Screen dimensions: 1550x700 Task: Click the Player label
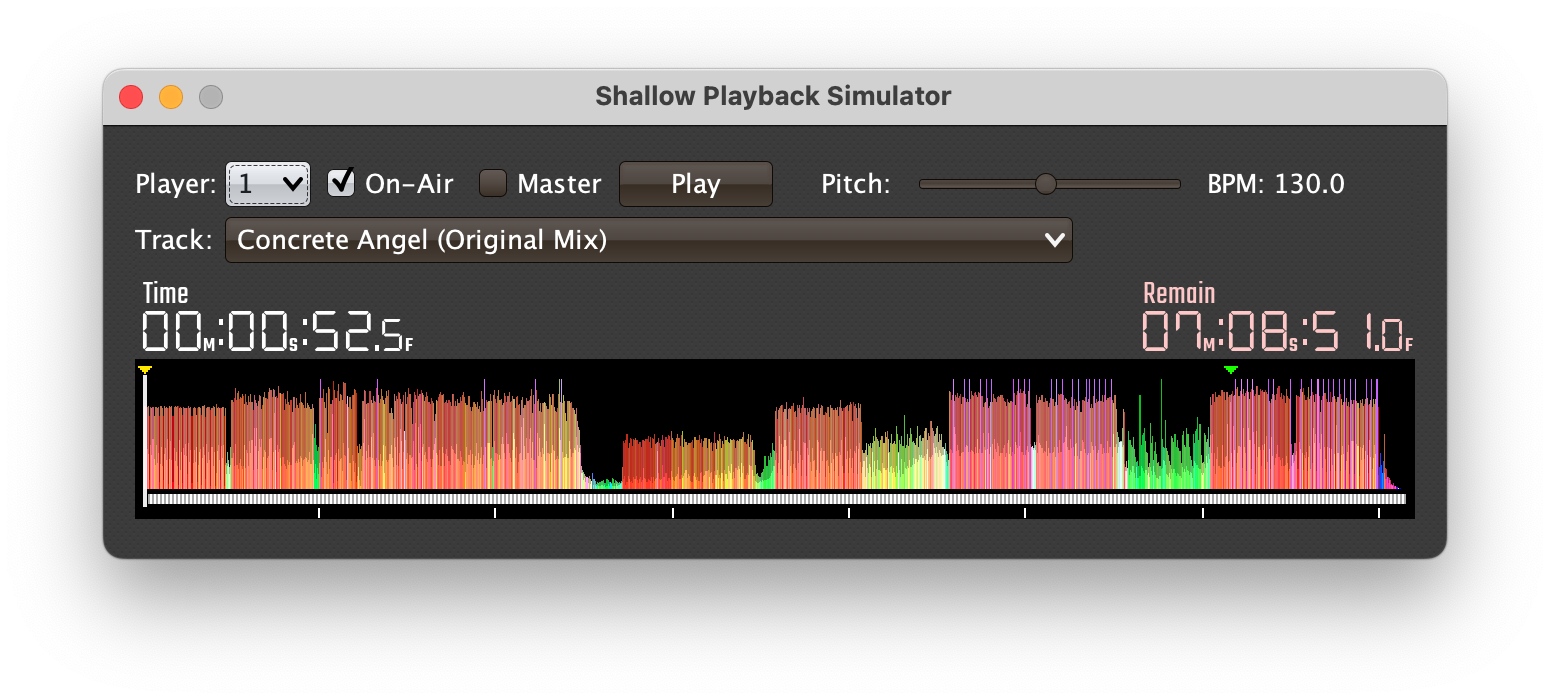[x=175, y=184]
